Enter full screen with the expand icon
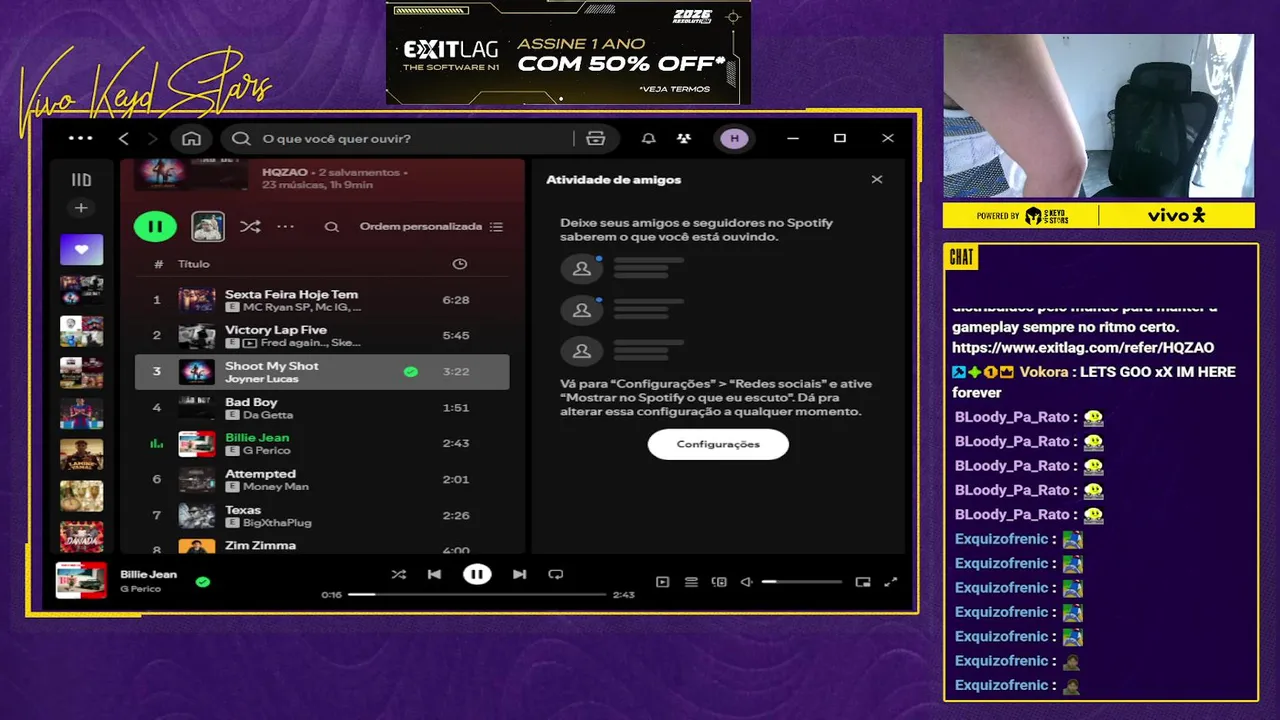This screenshot has width=1280, height=720. coord(891,582)
